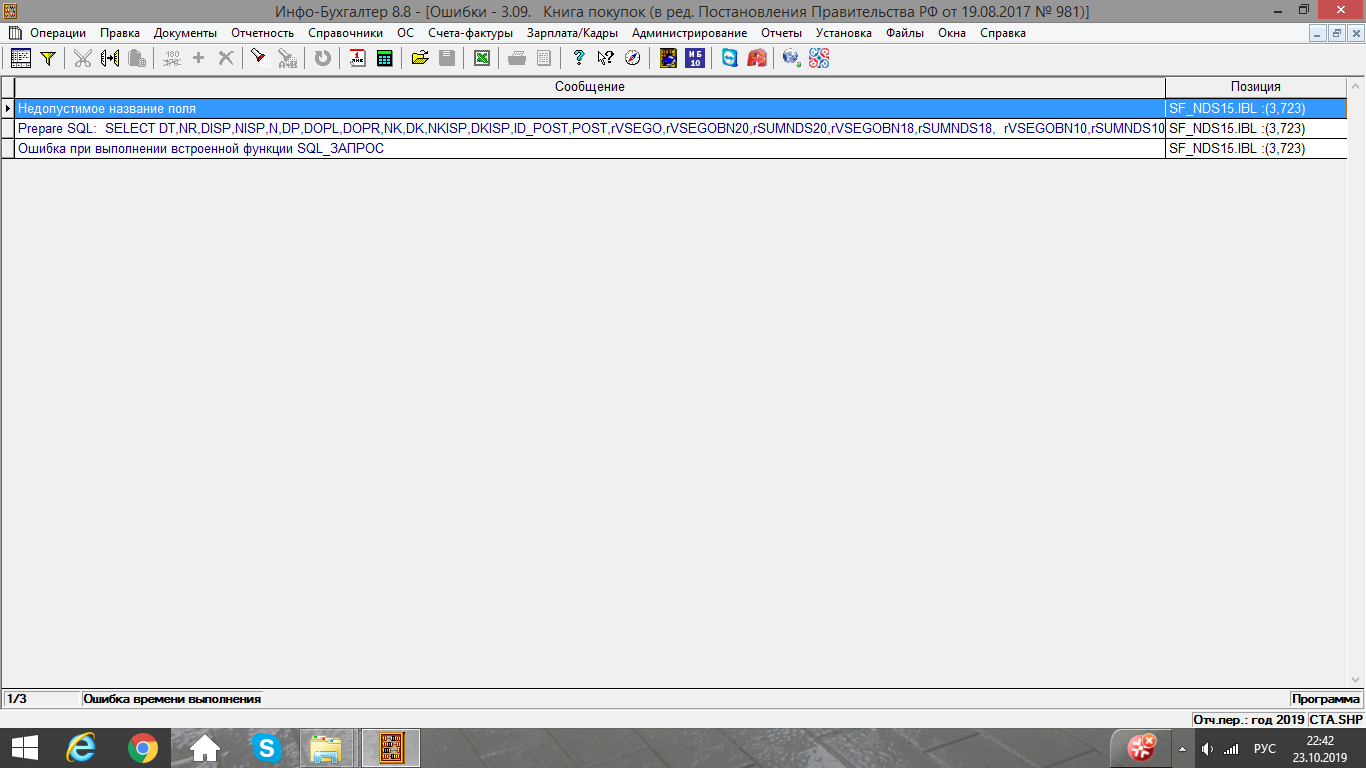This screenshot has width=1366, height=768.
Task: Open the Файлы menu
Action: point(905,33)
